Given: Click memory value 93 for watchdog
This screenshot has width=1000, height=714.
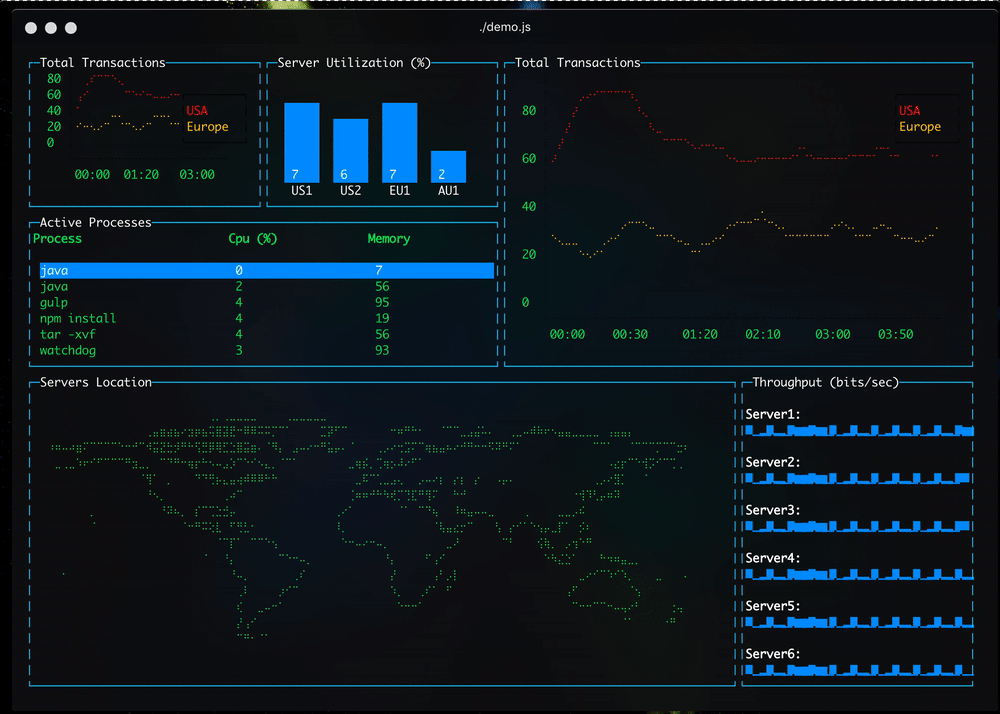Looking at the screenshot, I should click(x=382, y=350).
